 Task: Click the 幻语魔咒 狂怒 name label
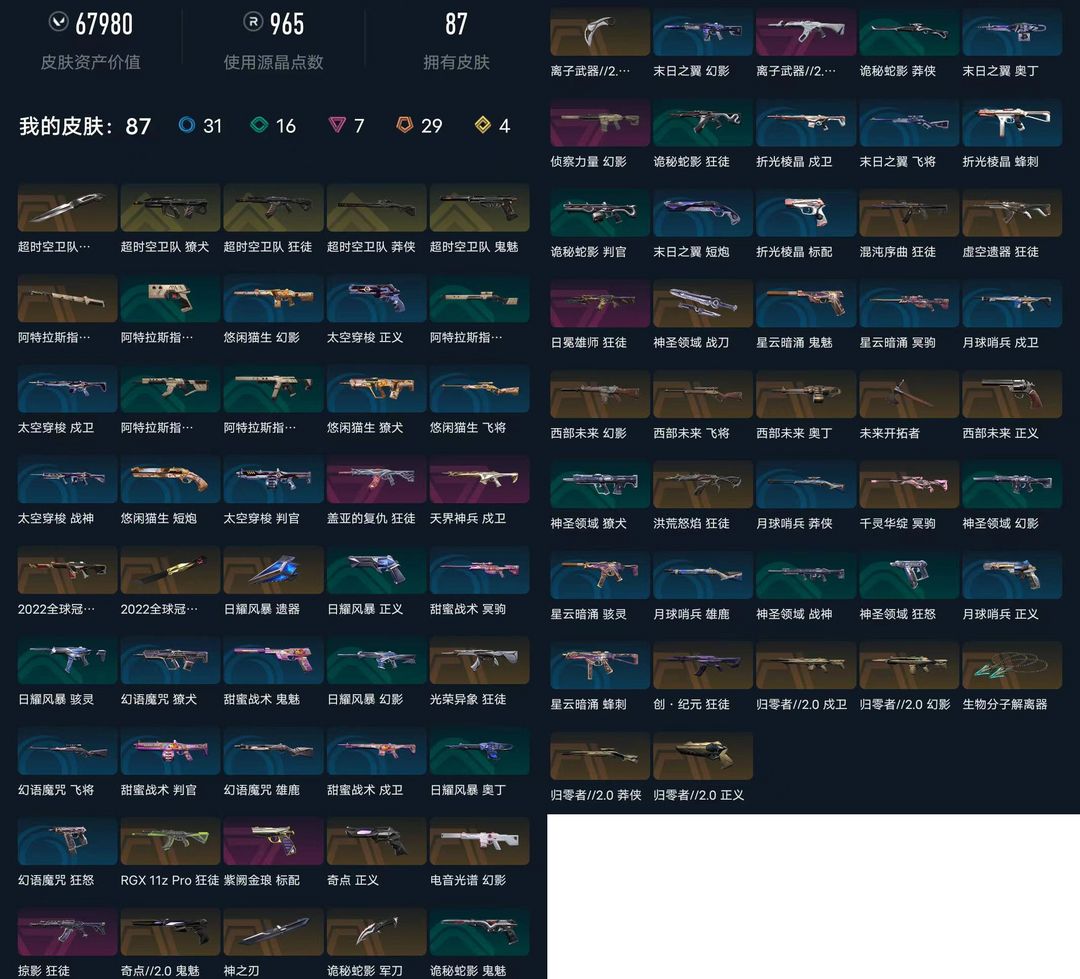[56, 880]
